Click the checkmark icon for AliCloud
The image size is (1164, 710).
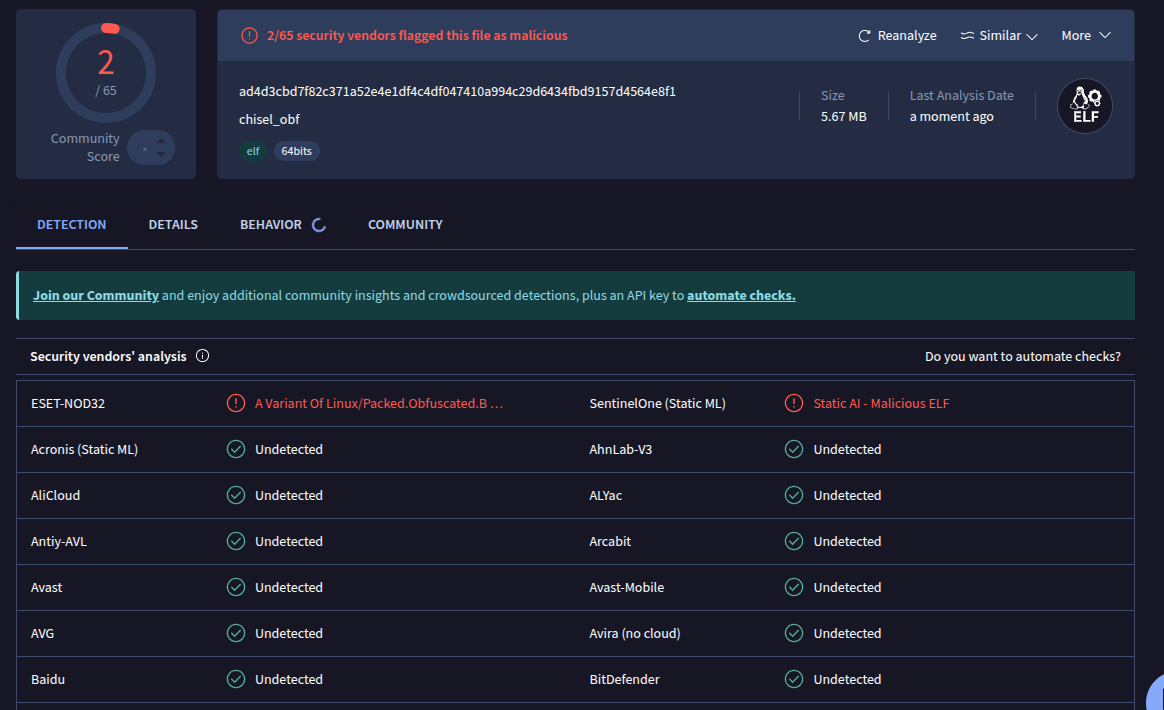coord(235,495)
